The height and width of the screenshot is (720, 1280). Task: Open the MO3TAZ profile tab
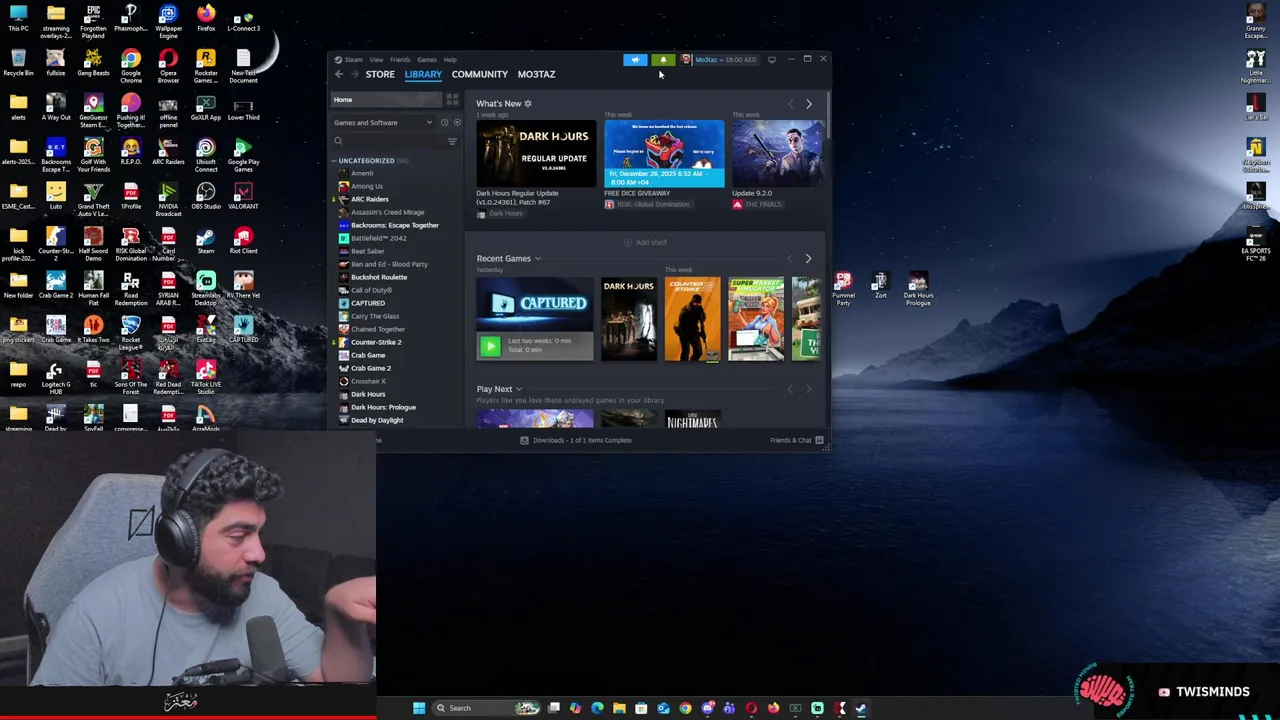[x=536, y=74]
